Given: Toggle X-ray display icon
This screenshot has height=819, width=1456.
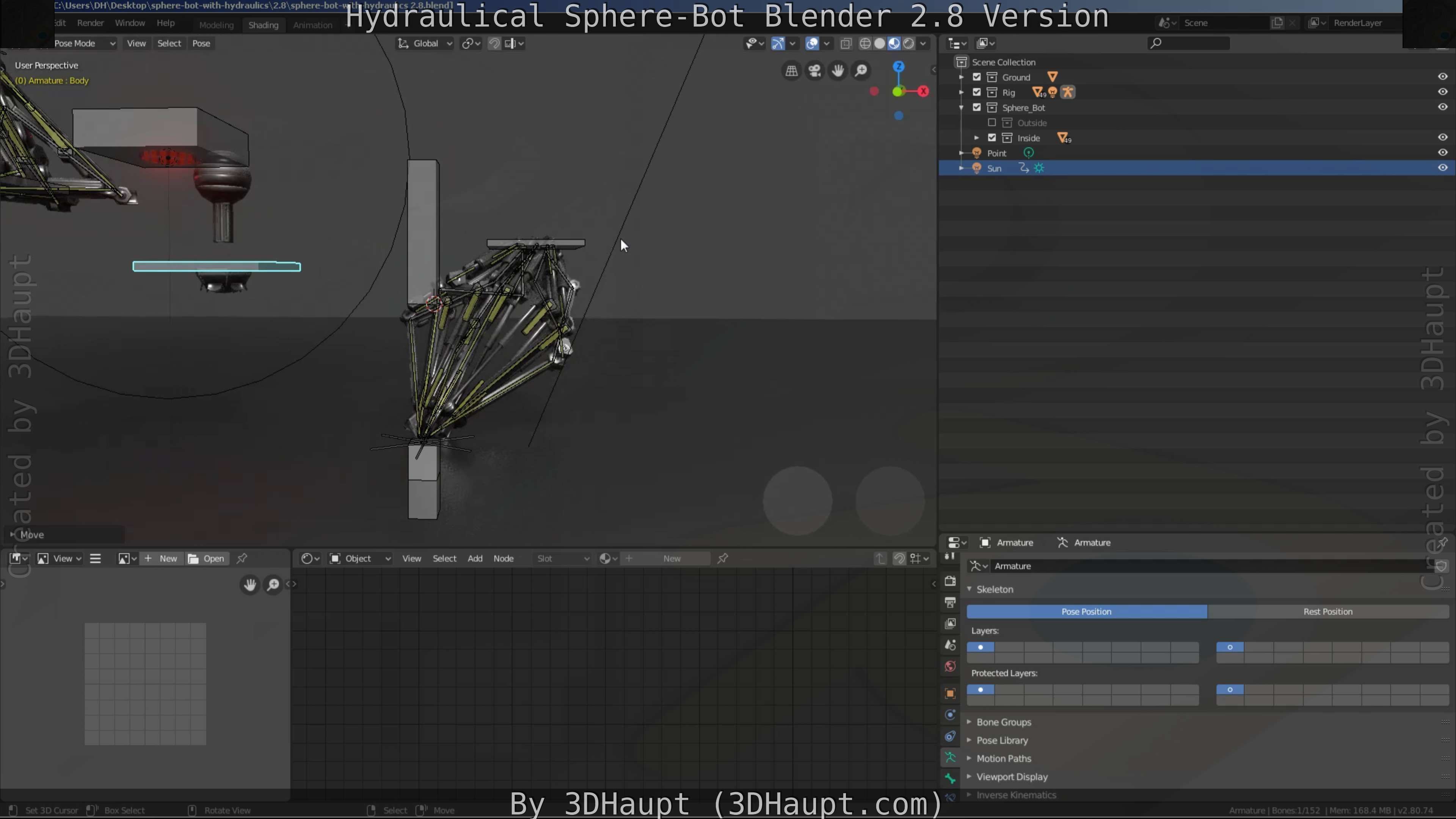Looking at the screenshot, I should point(846,44).
